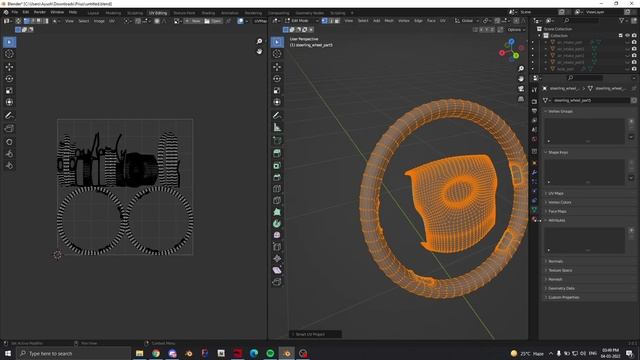Activate the 3D viewport Select Box tool
Viewport: 640px width, 360px height.
[277, 42]
